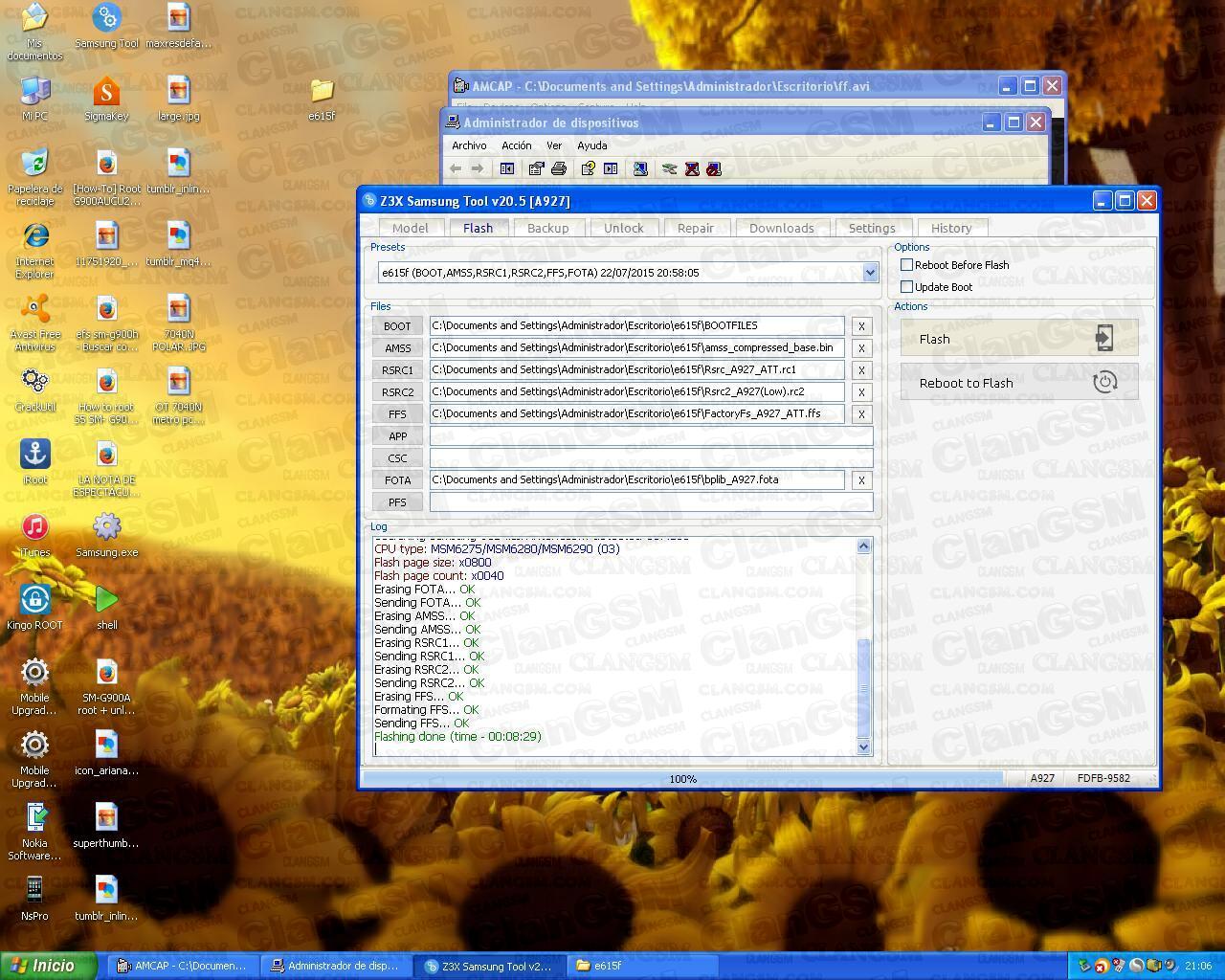Switch to the History tab
The image size is (1225, 980).
pyautogui.click(x=951, y=228)
